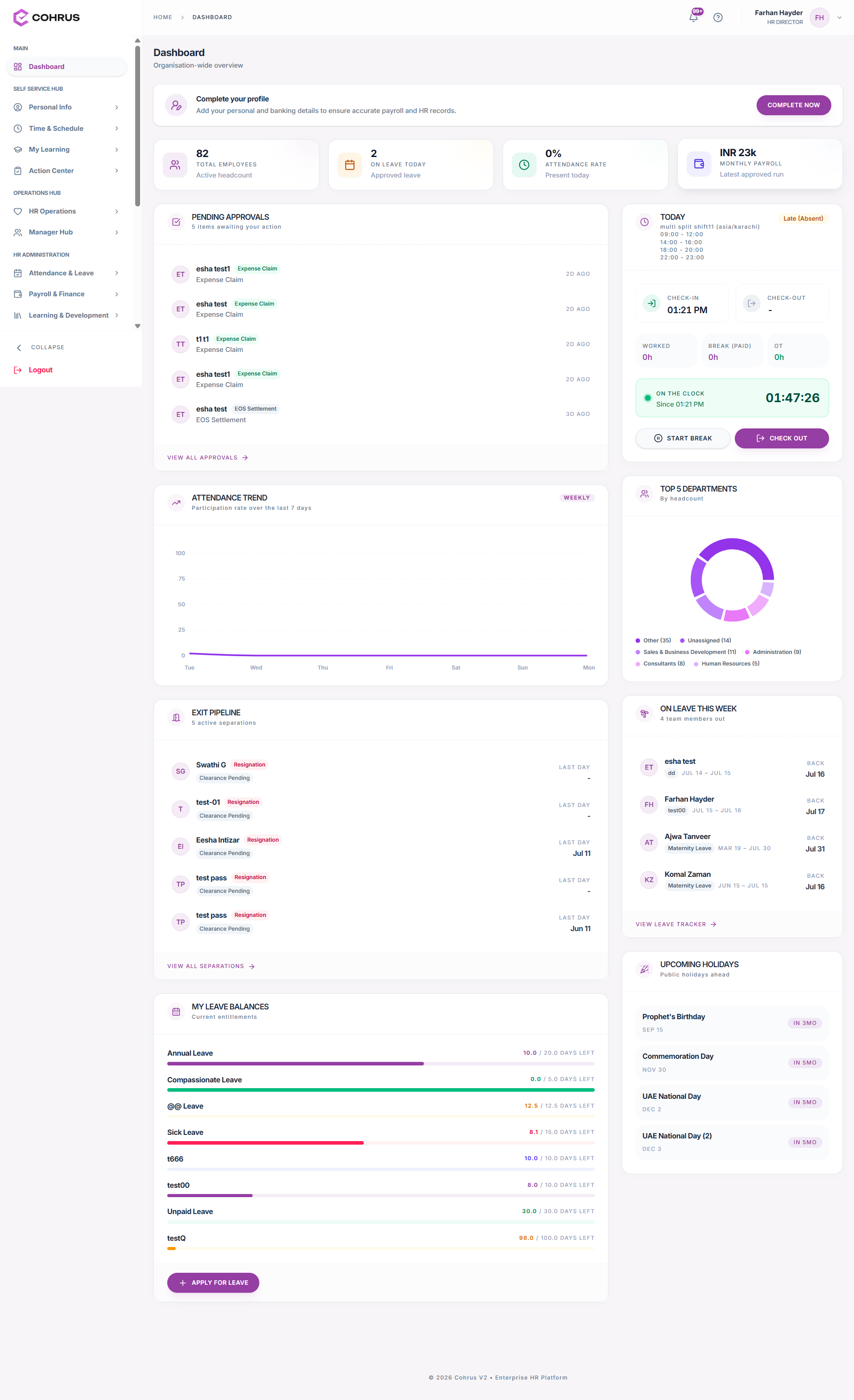Screen dimensions: 854x1400
Task: Click the Complete your profile user icon
Action: 176,105
